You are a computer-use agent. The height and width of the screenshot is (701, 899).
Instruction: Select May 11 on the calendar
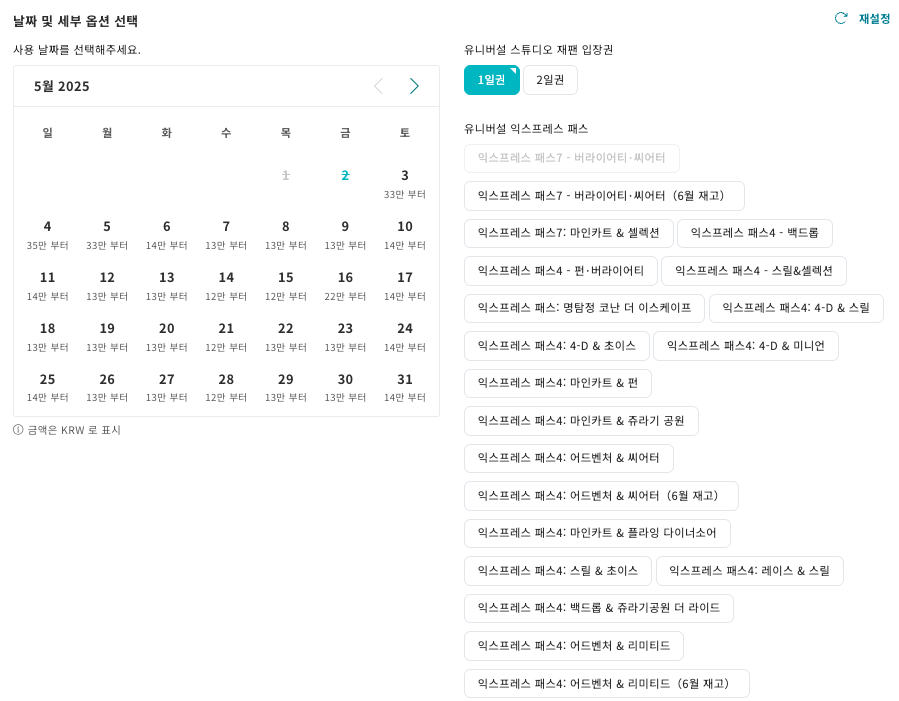click(48, 285)
